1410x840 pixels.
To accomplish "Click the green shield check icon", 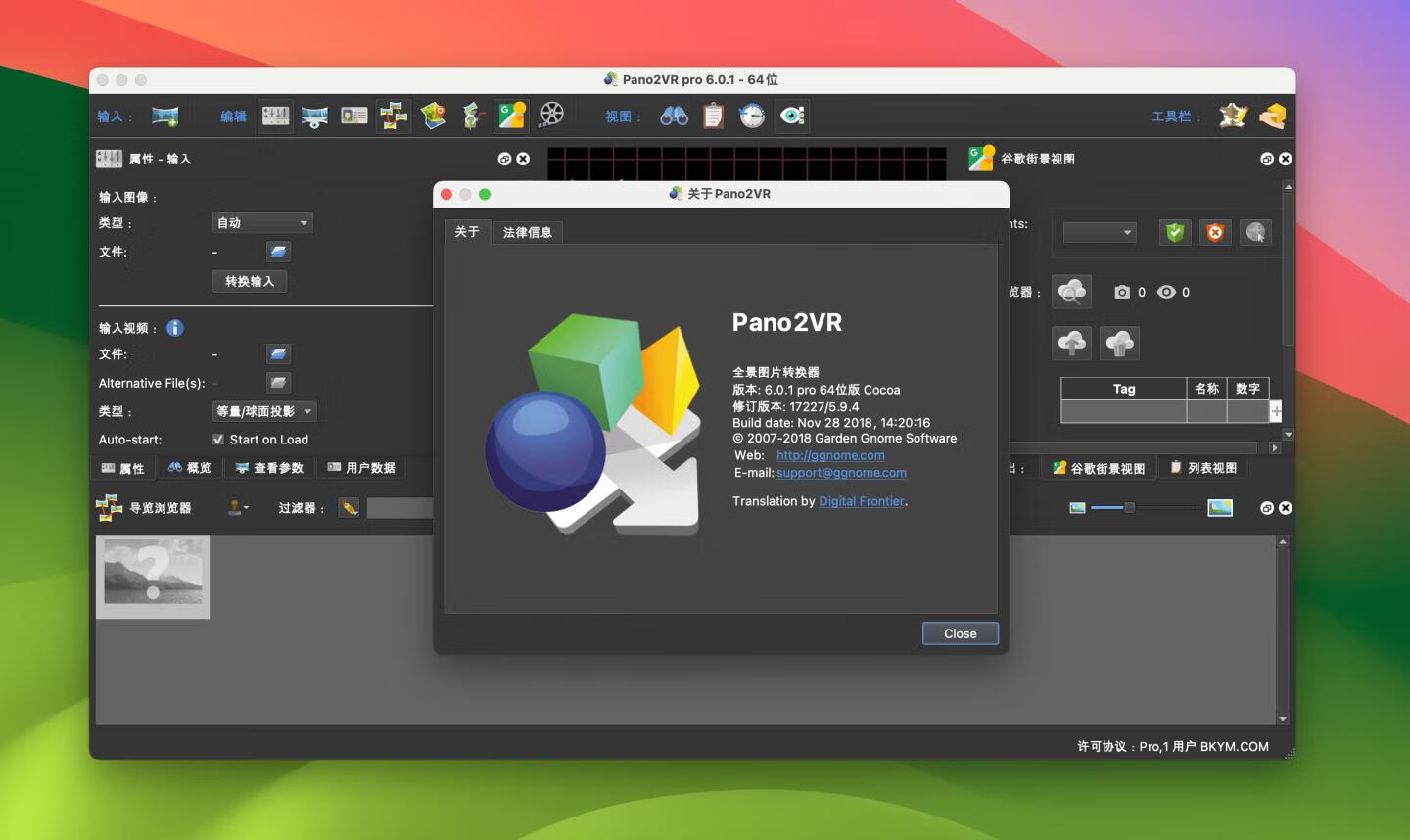I will pyautogui.click(x=1175, y=232).
